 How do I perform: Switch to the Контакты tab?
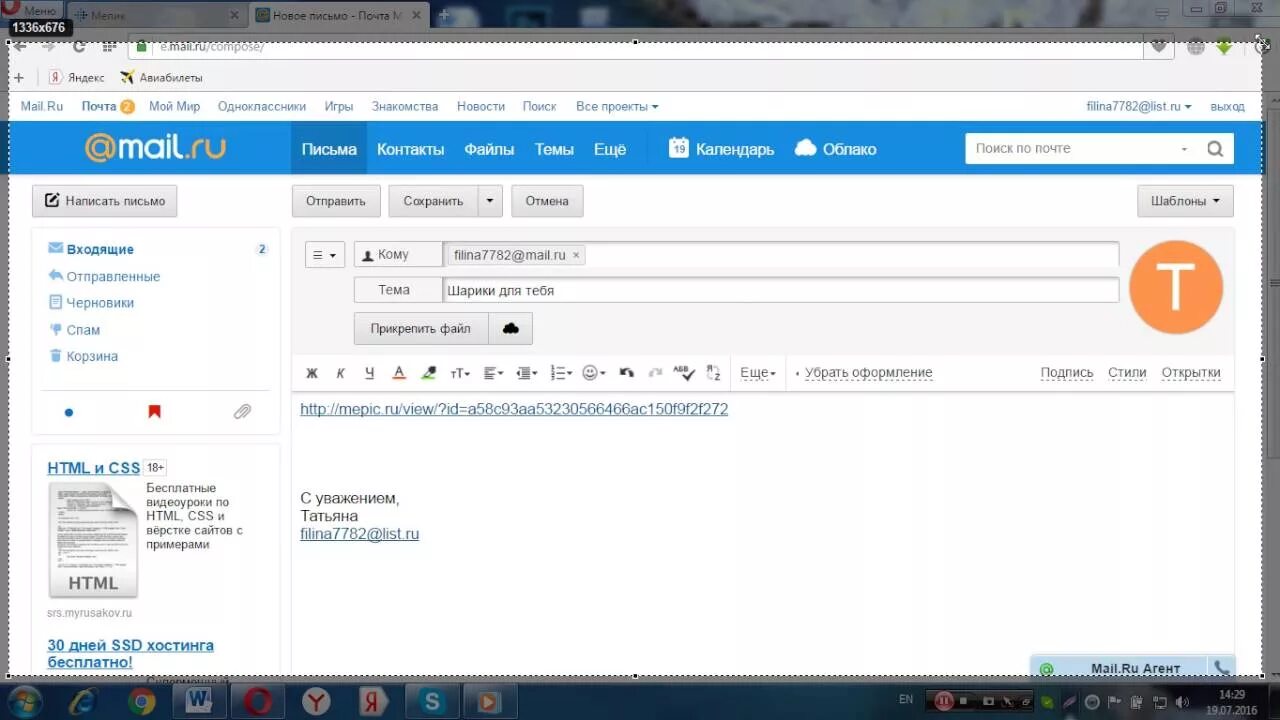410,149
